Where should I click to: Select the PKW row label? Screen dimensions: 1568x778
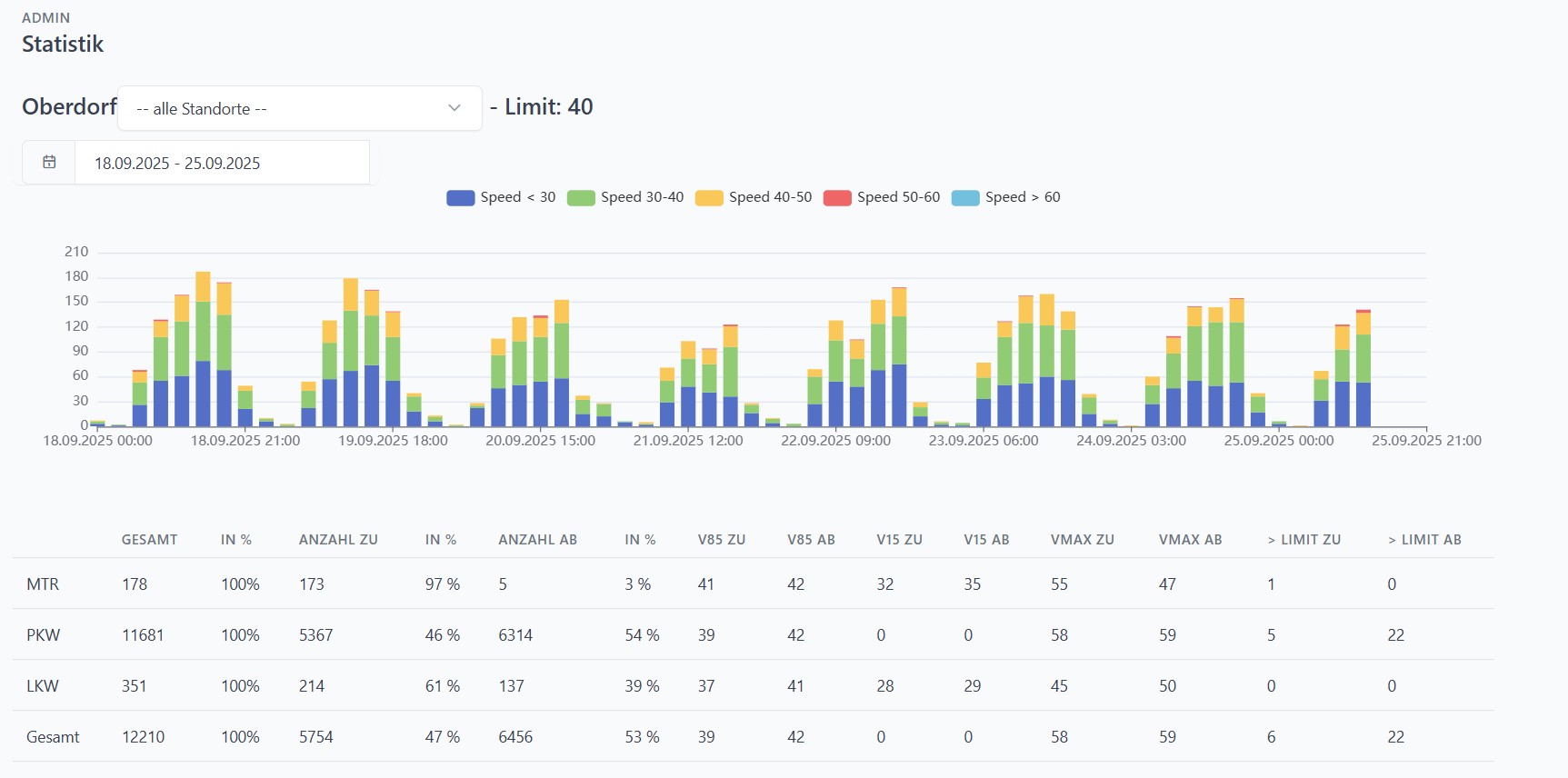[x=43, y=635]
